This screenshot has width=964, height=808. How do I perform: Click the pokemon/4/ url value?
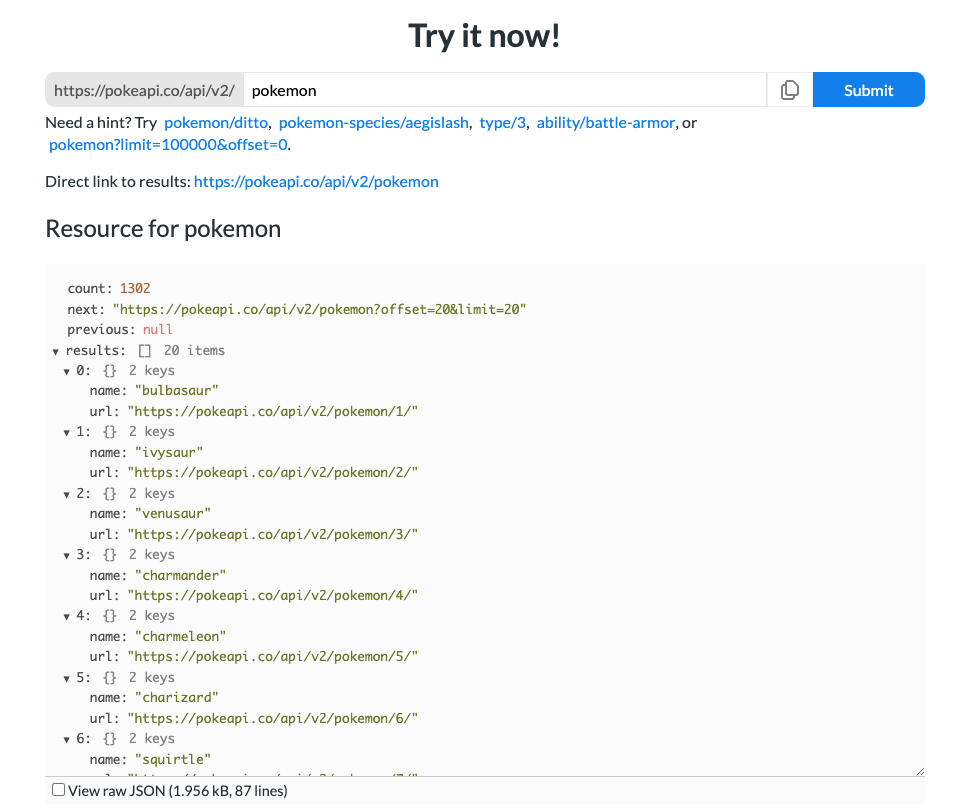coord(273,595)
